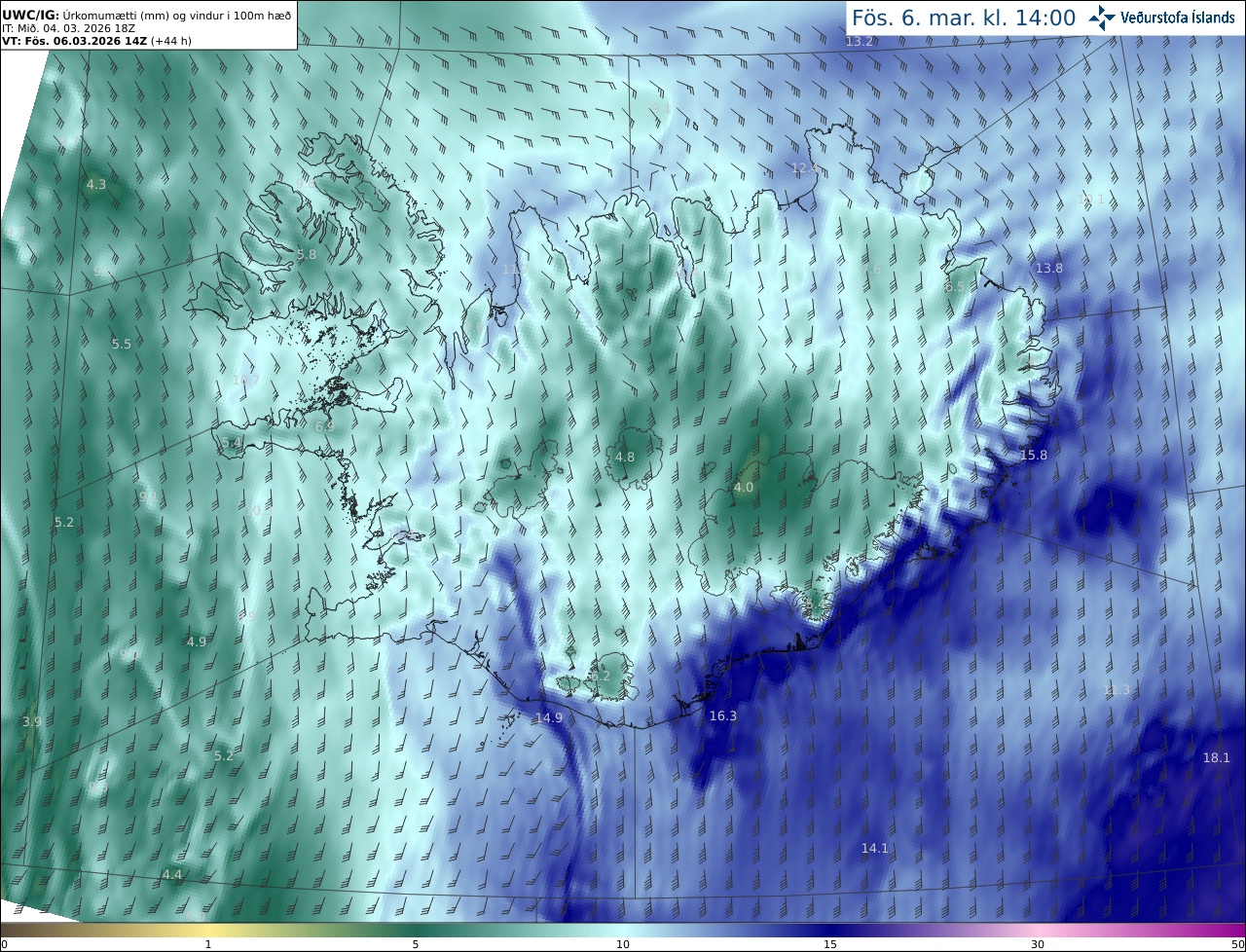1246x952 pixels.
Task: Click the magenta end of the colour scale
Action: [x=1227, y=931]
